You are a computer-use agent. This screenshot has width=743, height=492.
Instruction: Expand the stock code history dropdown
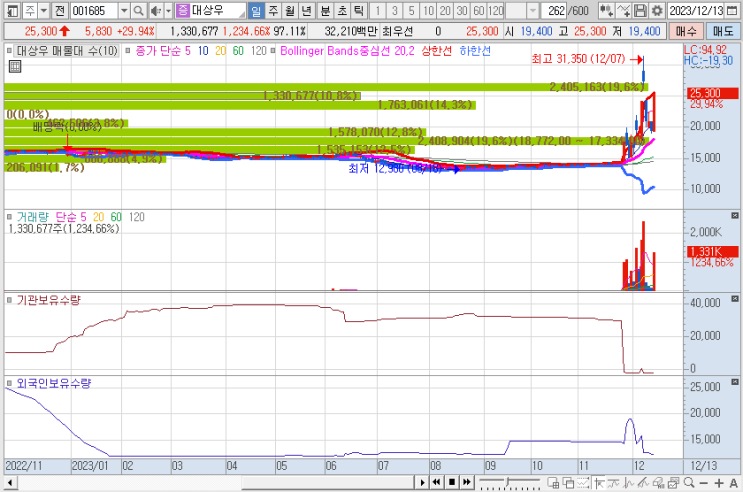[124, 10]
